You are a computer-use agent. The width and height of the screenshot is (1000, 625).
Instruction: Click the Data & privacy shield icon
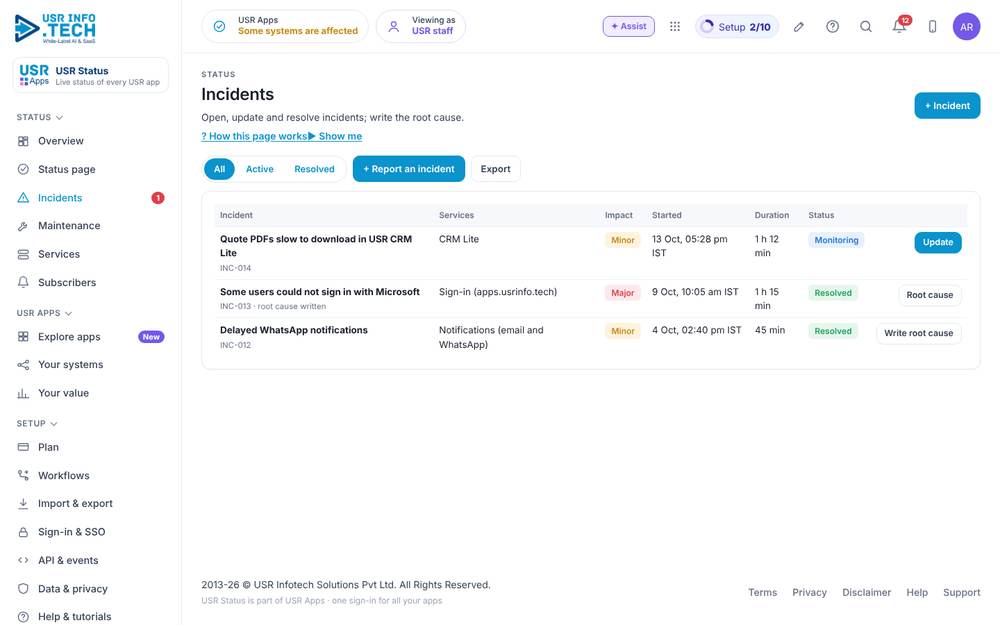pyautogui.click(x=23, y=589)
